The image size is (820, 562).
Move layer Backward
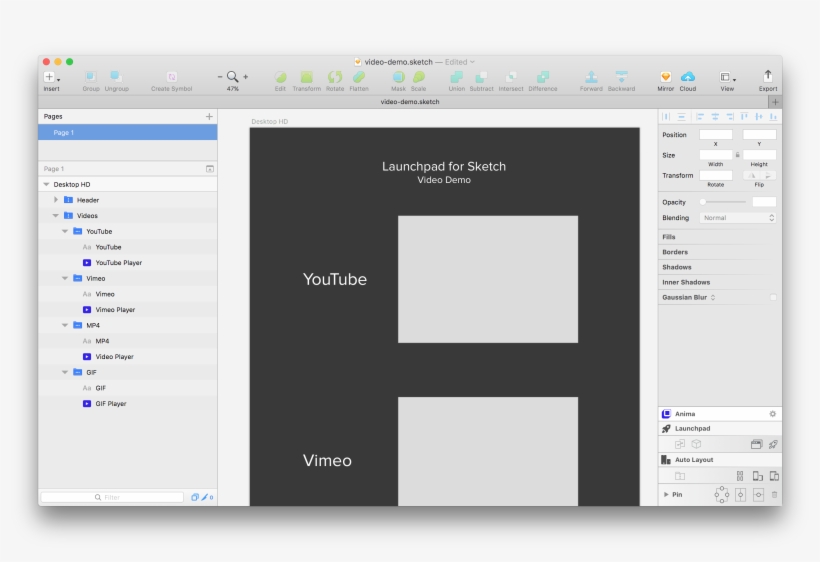(x=621, y=77)
